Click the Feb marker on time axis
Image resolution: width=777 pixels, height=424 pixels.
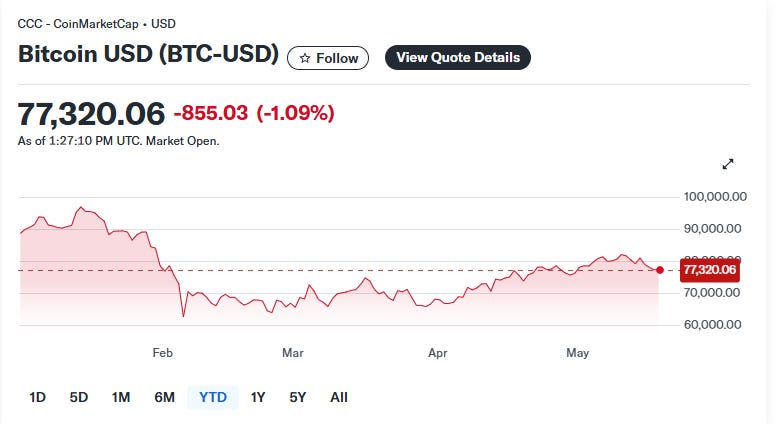163,353
